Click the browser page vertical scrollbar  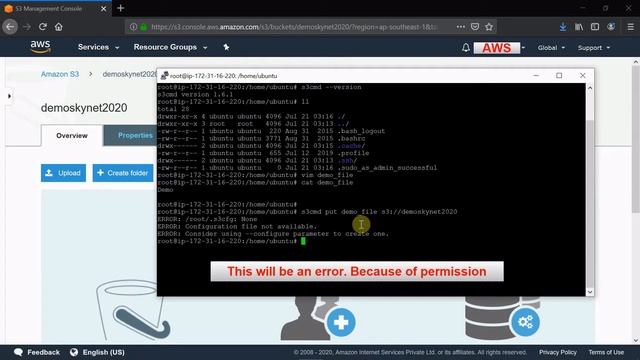click(x=636, y=139)
